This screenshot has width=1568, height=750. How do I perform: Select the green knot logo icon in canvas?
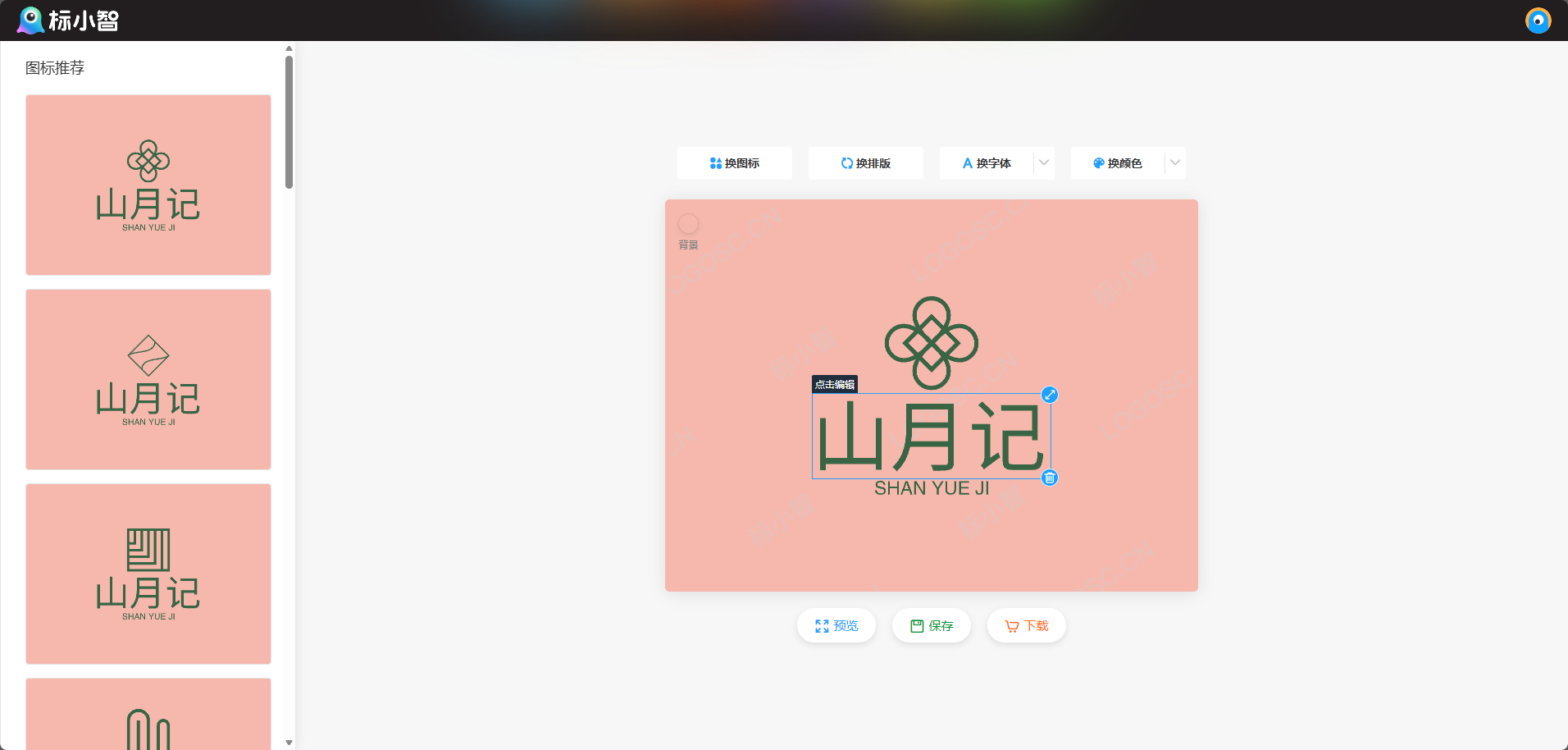(932, 343)
